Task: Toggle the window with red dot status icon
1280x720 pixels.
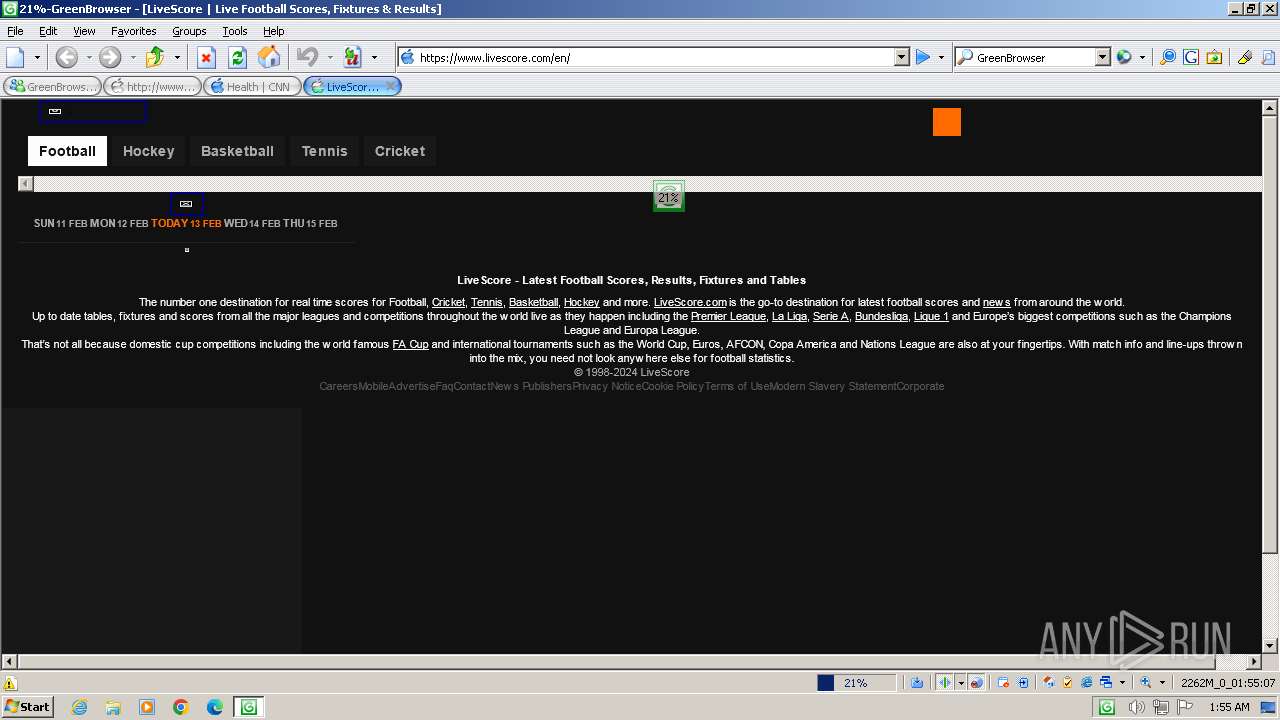Action: (x=1004, y=683)
